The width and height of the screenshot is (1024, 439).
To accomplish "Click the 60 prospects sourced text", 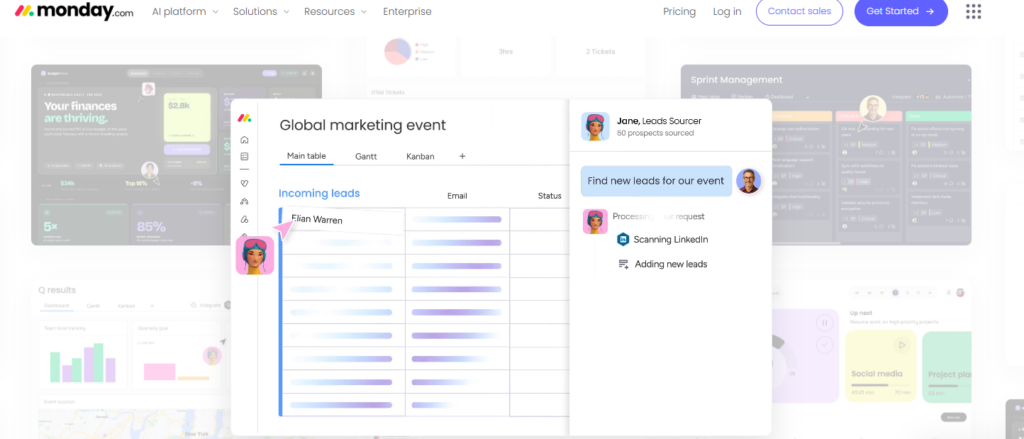I will tap(655, 133).
